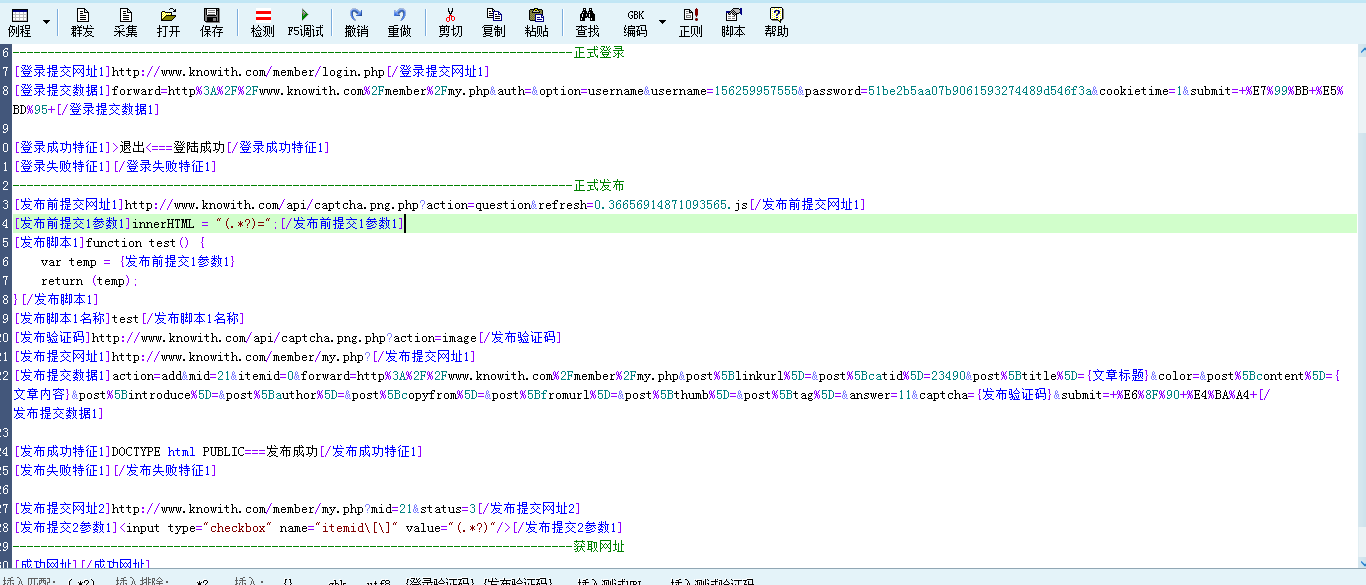
Task: Open the 脚本 script tool
Action: point(735,20)
